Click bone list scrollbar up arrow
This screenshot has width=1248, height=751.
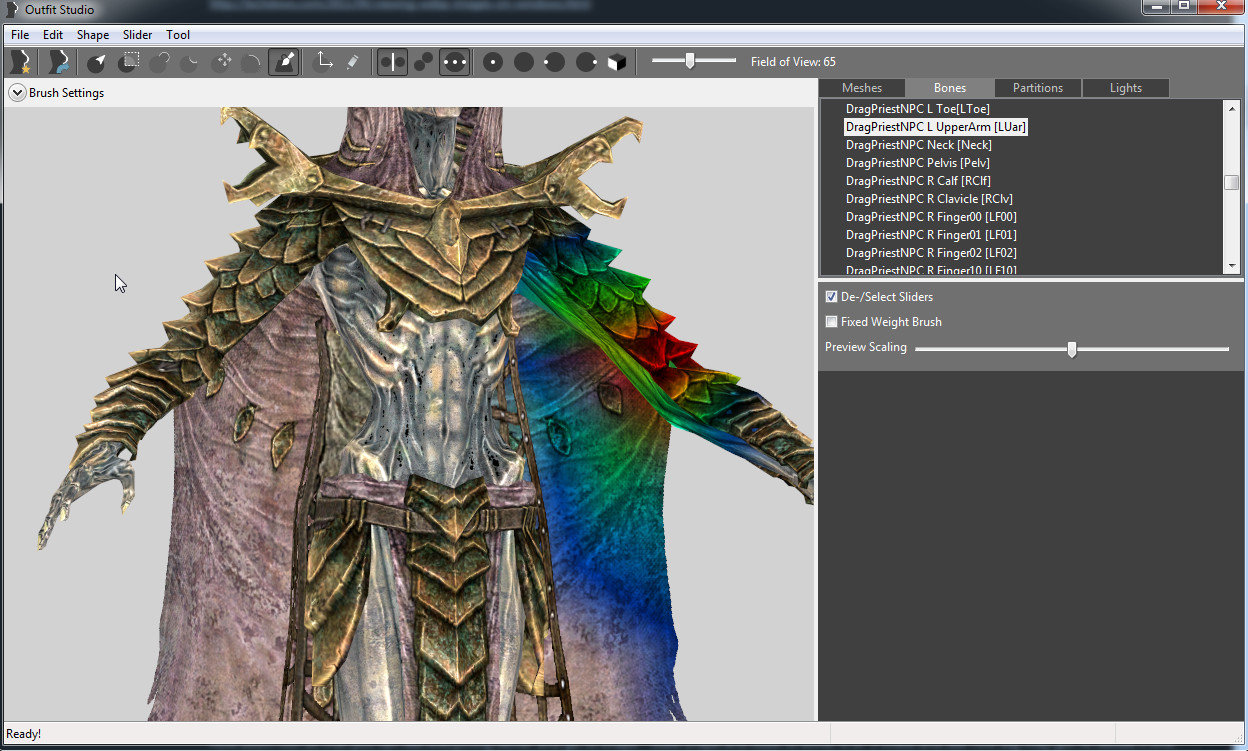coord(1232,107)
